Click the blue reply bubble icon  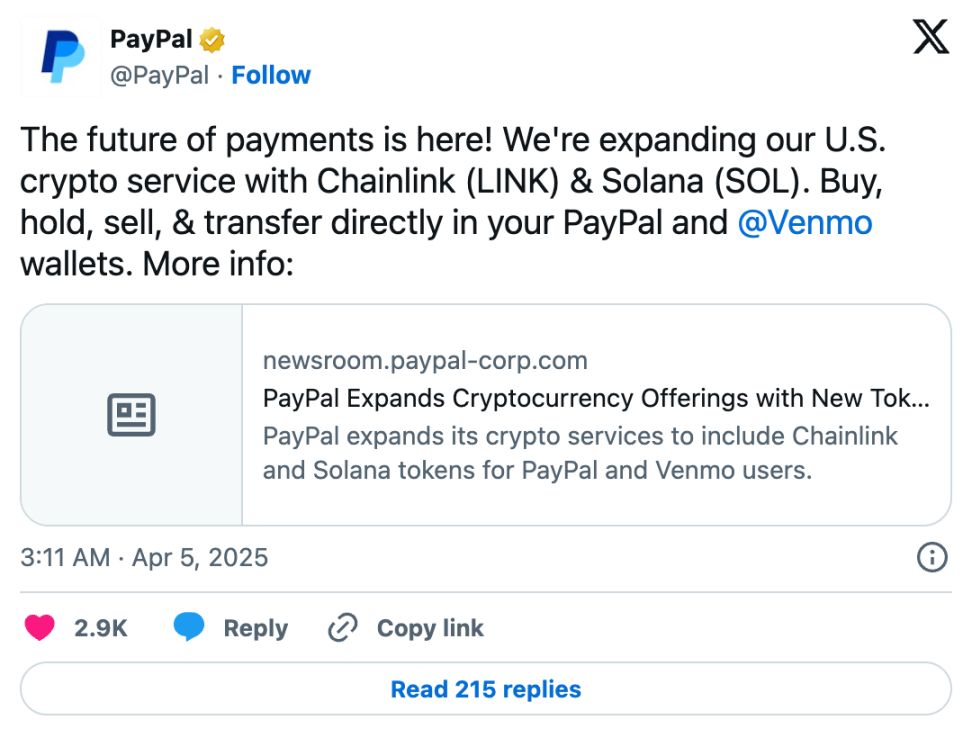pyautogui.click(x=189, y=628)
